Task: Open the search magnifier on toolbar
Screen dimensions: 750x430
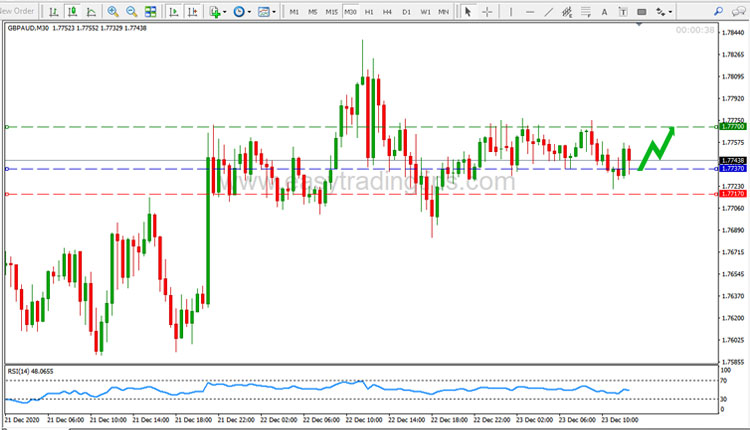Action: 718,11
